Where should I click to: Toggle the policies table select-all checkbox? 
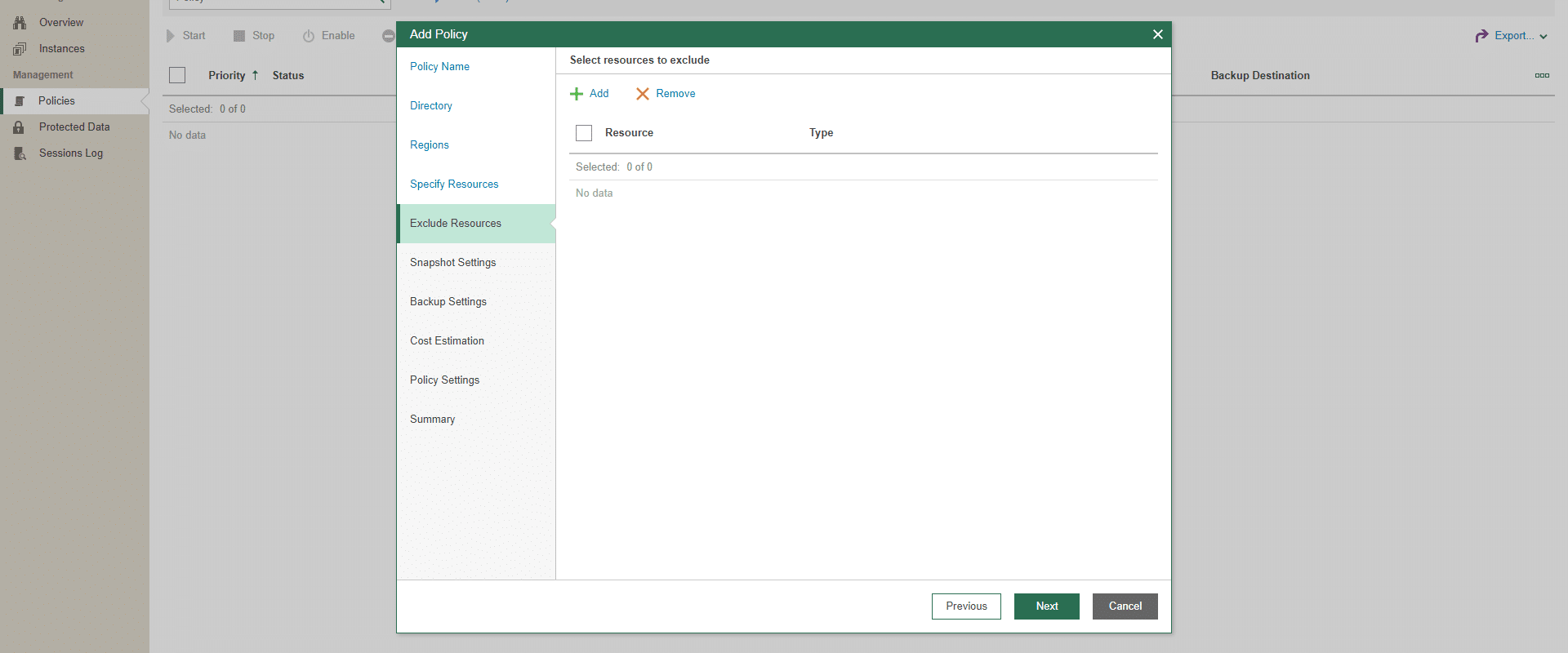point(177,75)
